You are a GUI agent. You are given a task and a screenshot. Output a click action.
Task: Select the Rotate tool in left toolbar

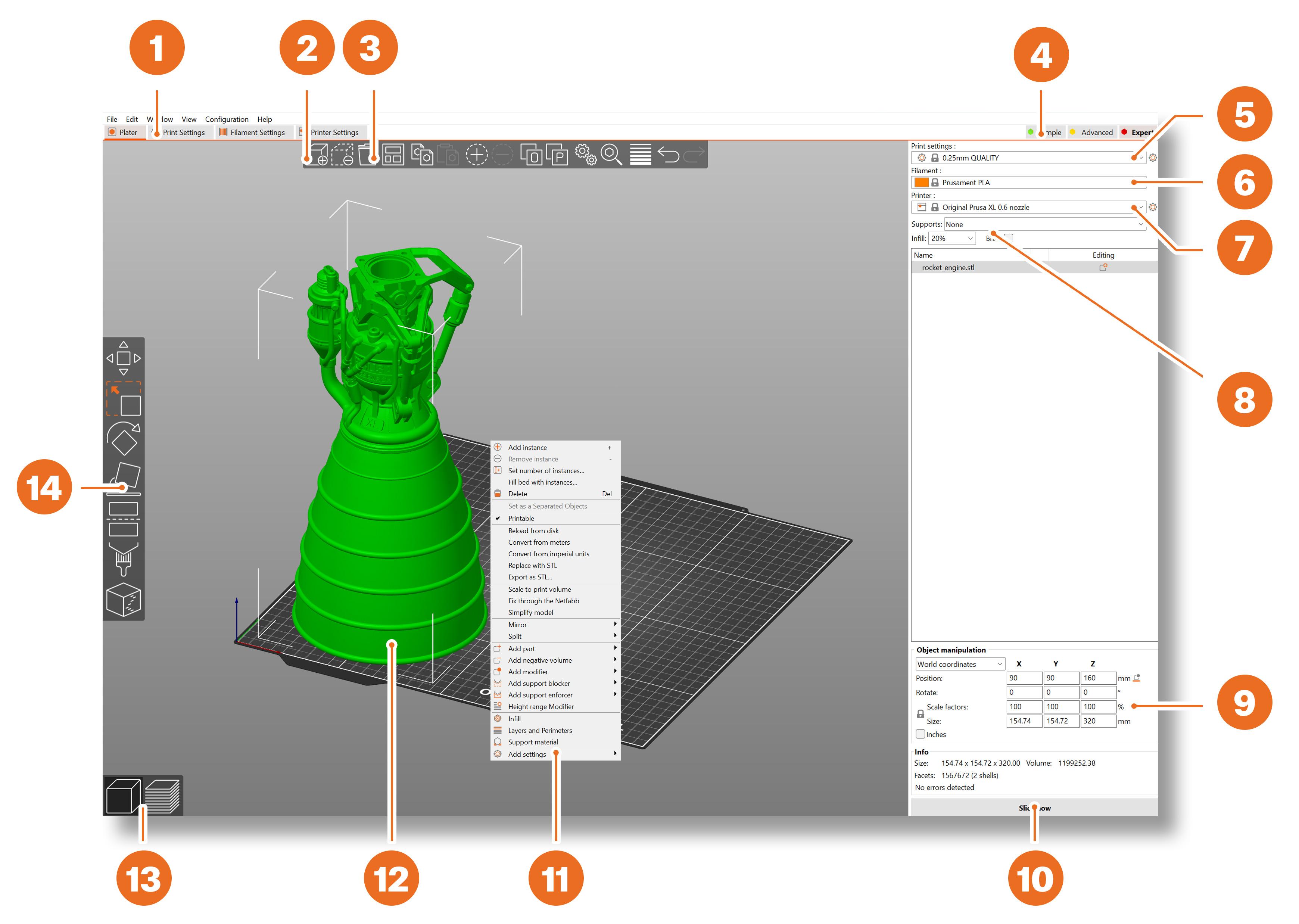coord(124,439)
